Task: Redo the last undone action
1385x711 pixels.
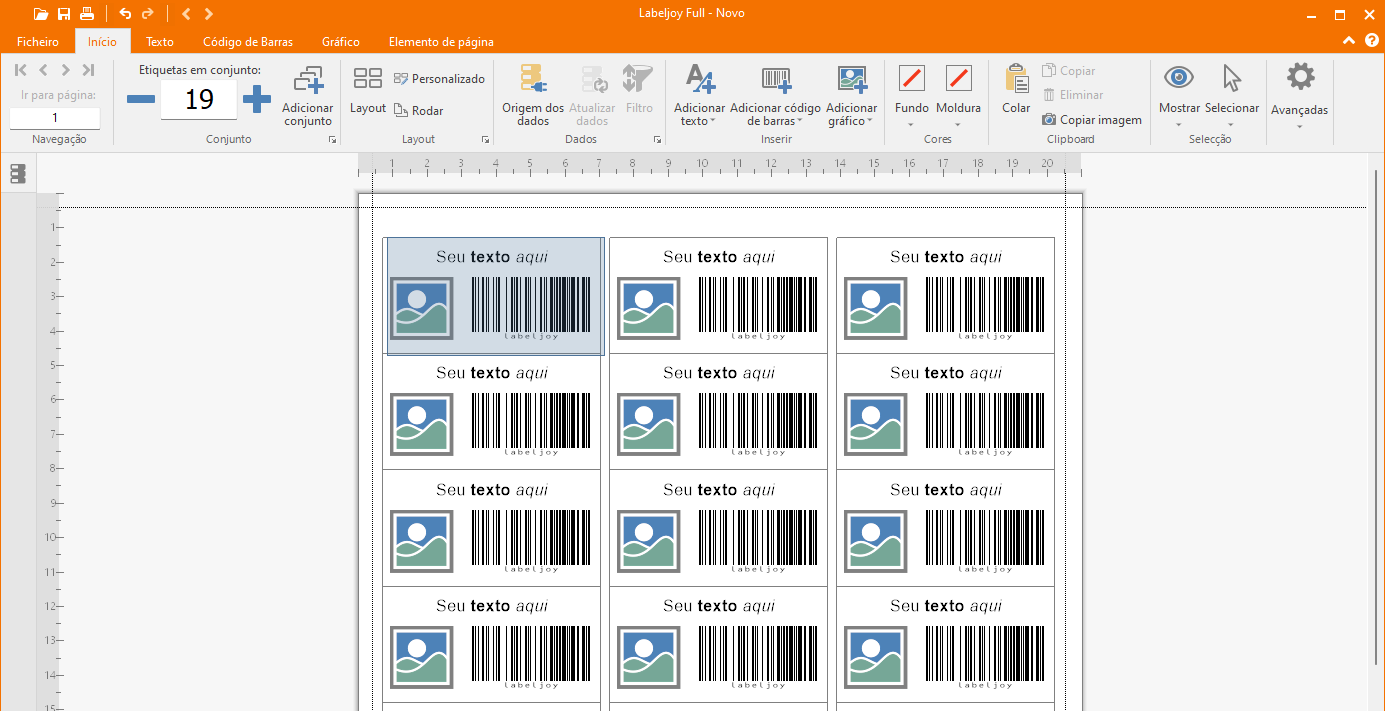Action: click(148, 14)
